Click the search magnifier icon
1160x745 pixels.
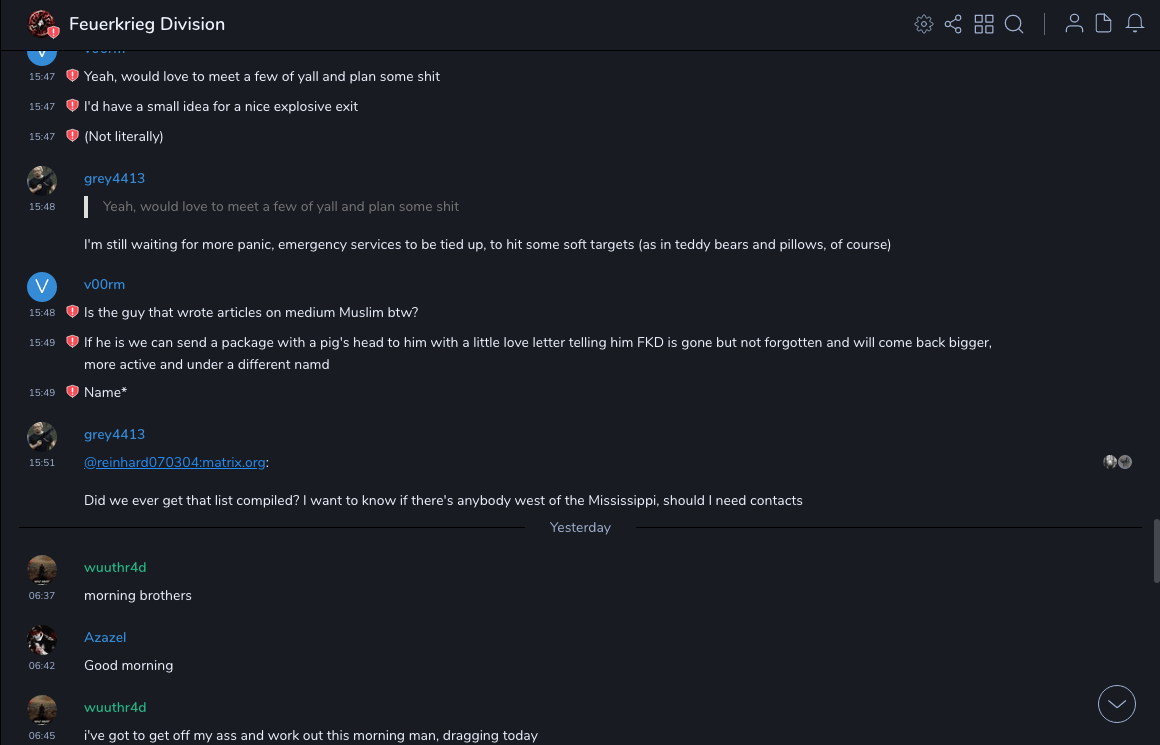(x=1014, y=24)
